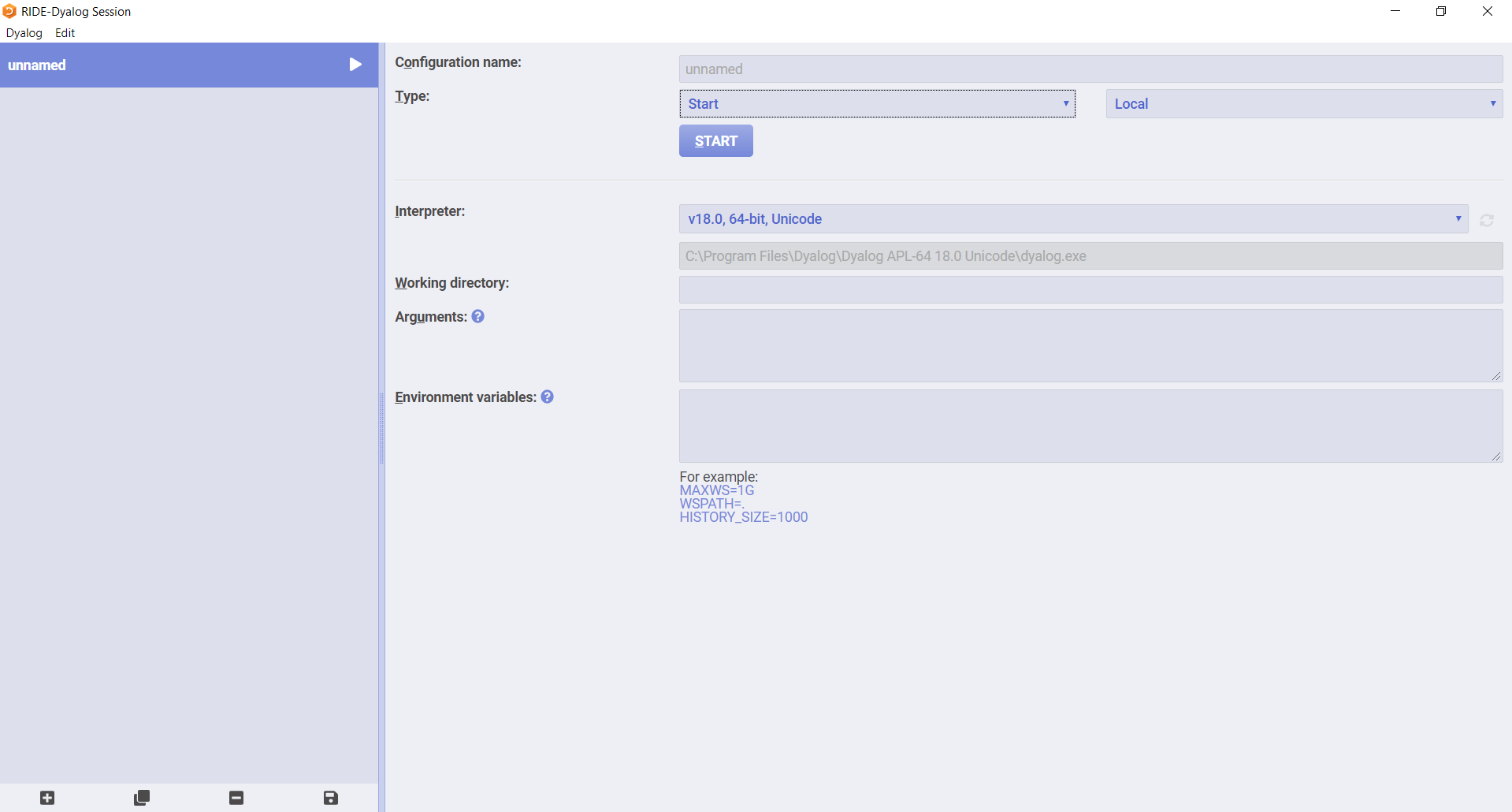
Task: Click the HISTORY_SIZE=1000 example
Action: 744,517
